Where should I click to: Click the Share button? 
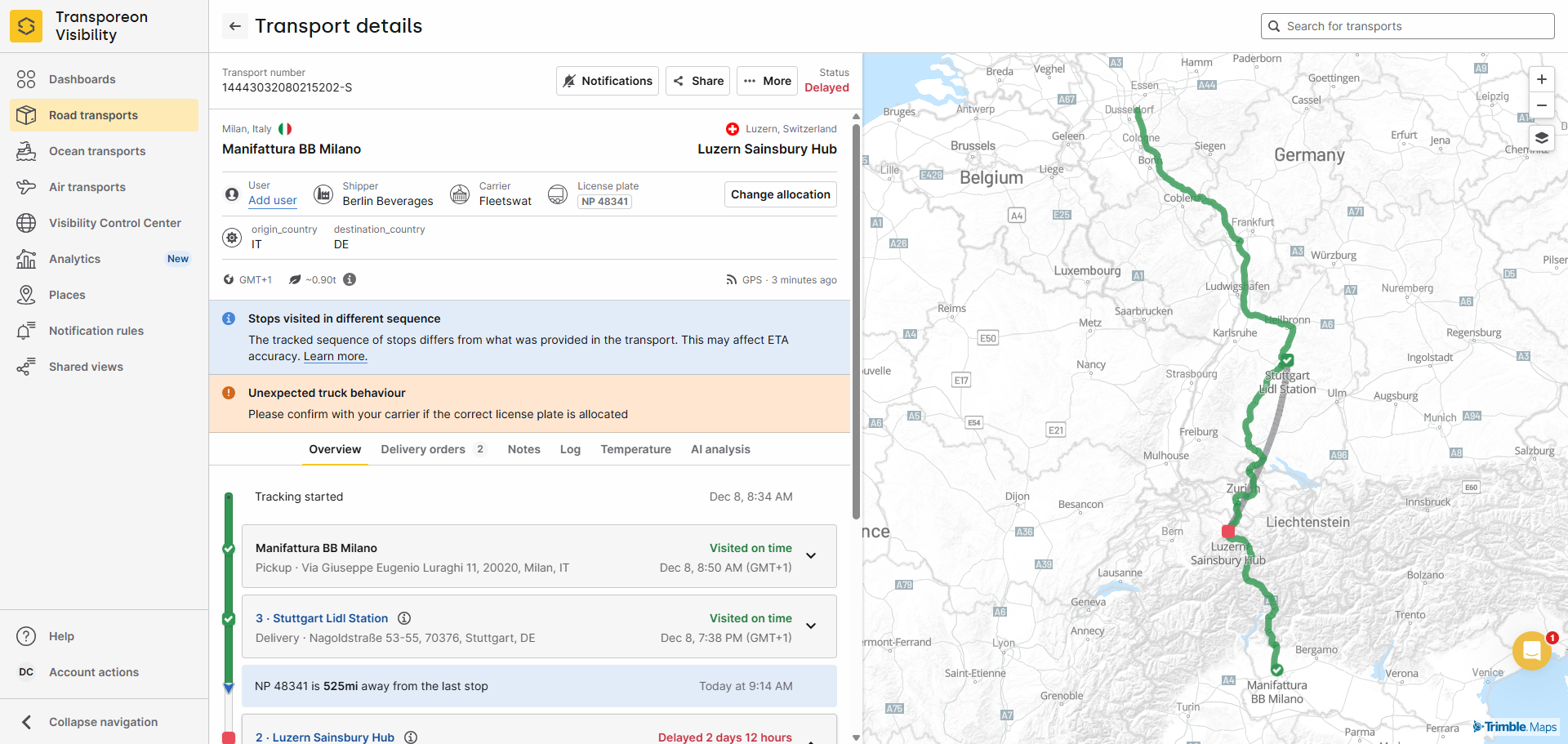(x=697, y=81)
